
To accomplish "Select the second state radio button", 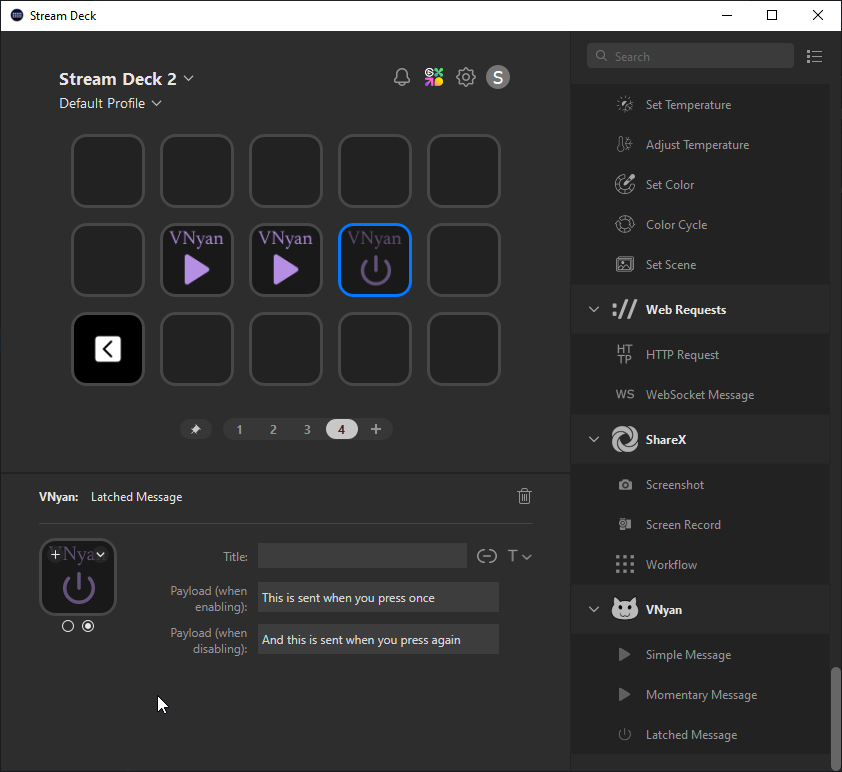I will 88,626.
